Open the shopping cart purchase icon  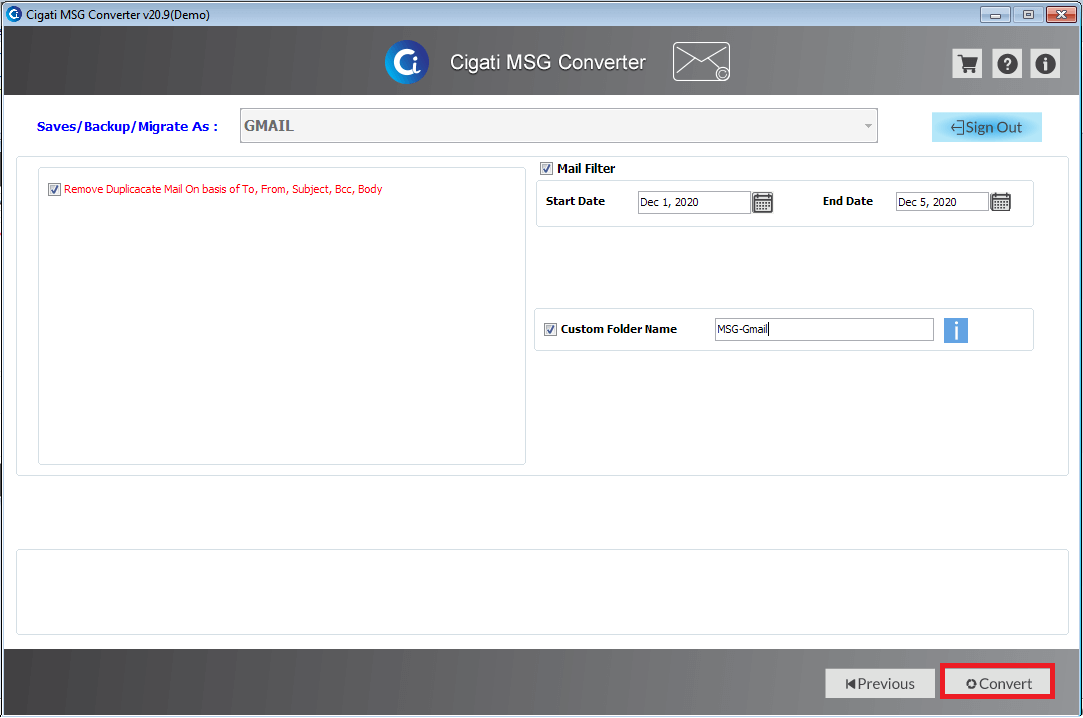click(x=967, y=64)
